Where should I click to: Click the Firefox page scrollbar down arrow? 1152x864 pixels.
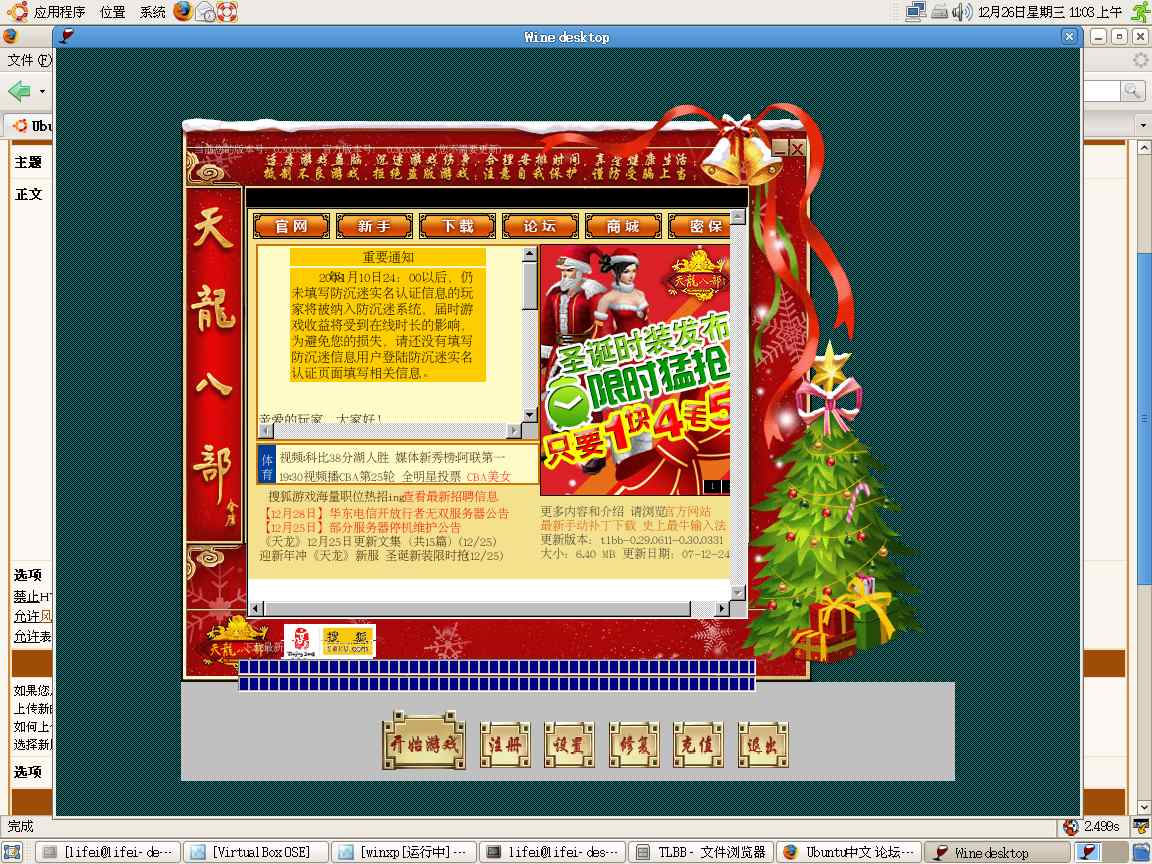[1143, 807]
